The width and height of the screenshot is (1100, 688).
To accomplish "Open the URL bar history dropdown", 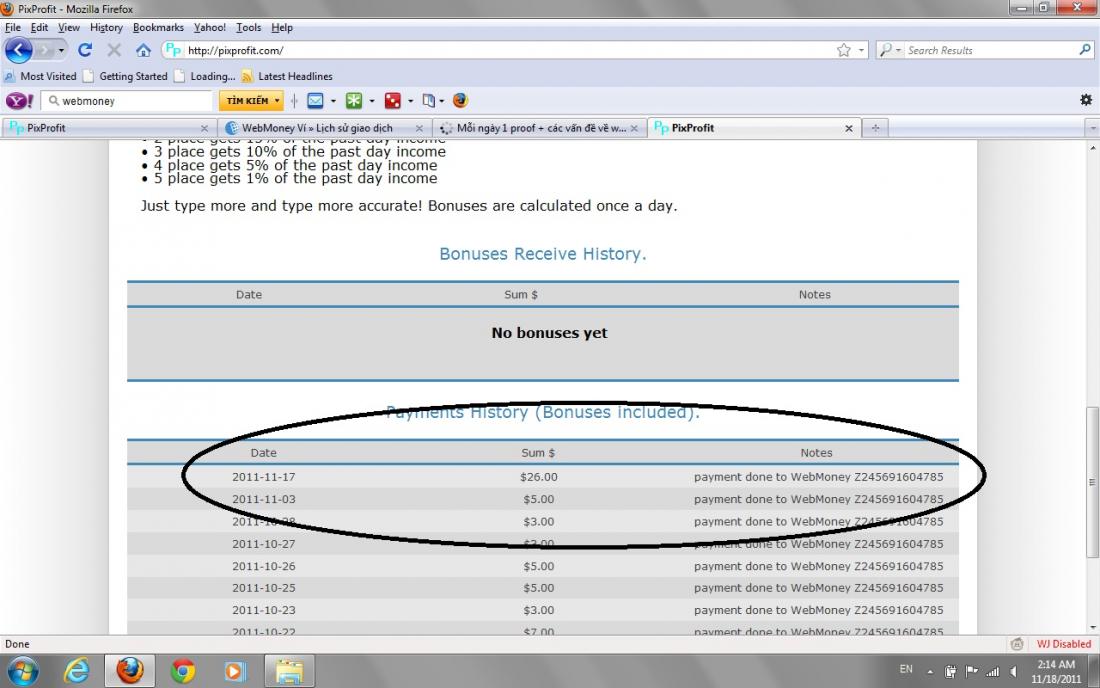I will [x=861, y=50].
